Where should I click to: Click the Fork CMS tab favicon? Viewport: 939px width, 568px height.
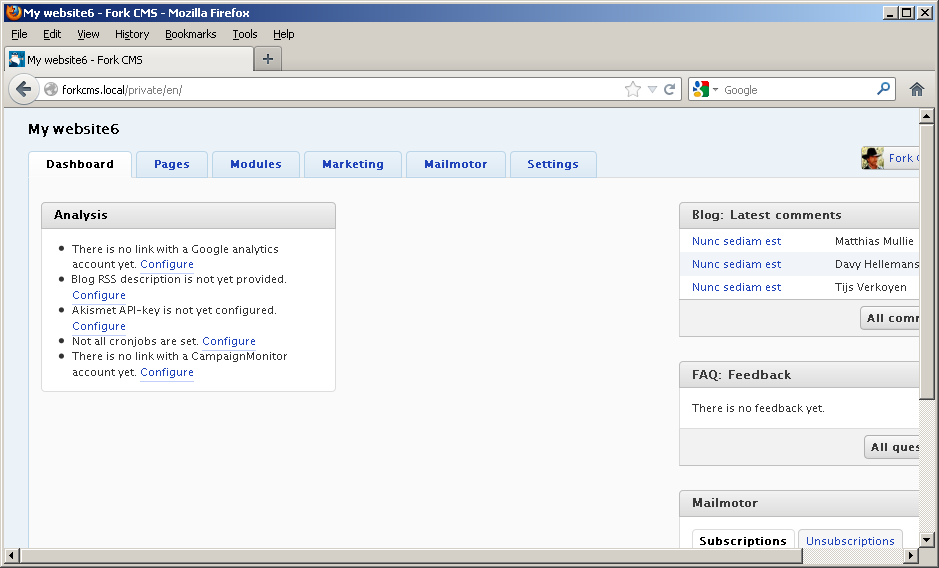point(17,60)
